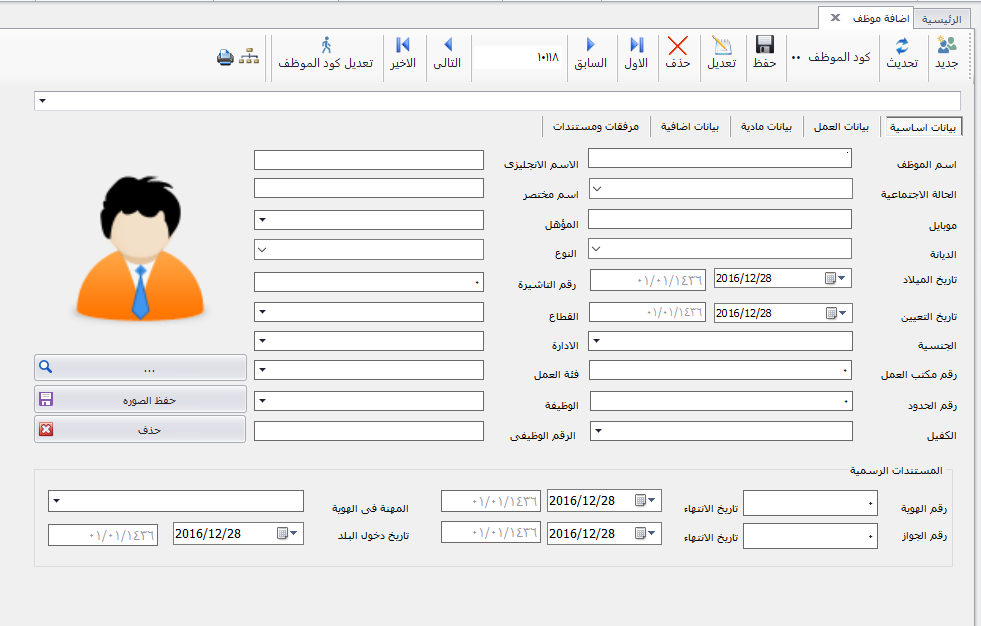
Task: Click inside the الاسم الانجليزى input field
Action: pos(369,159)
